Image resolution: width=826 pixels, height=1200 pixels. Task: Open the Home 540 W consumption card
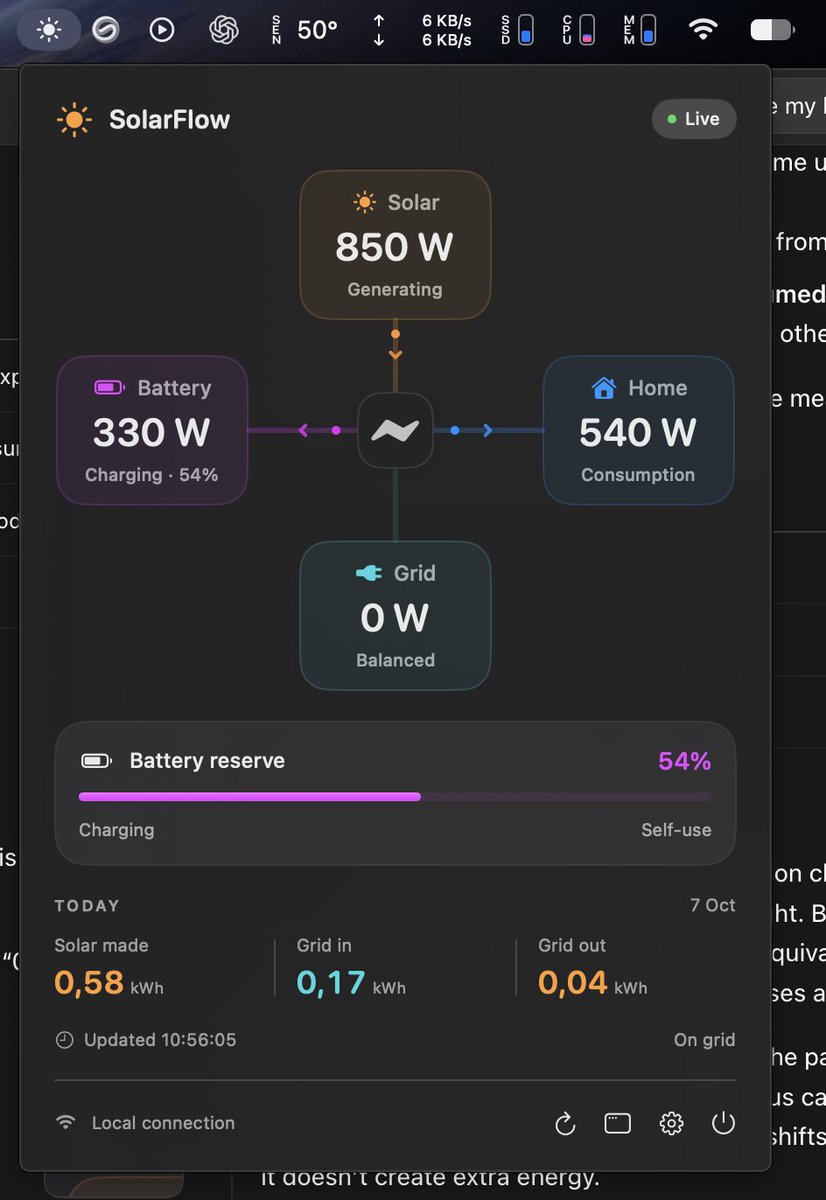(638, 430)
